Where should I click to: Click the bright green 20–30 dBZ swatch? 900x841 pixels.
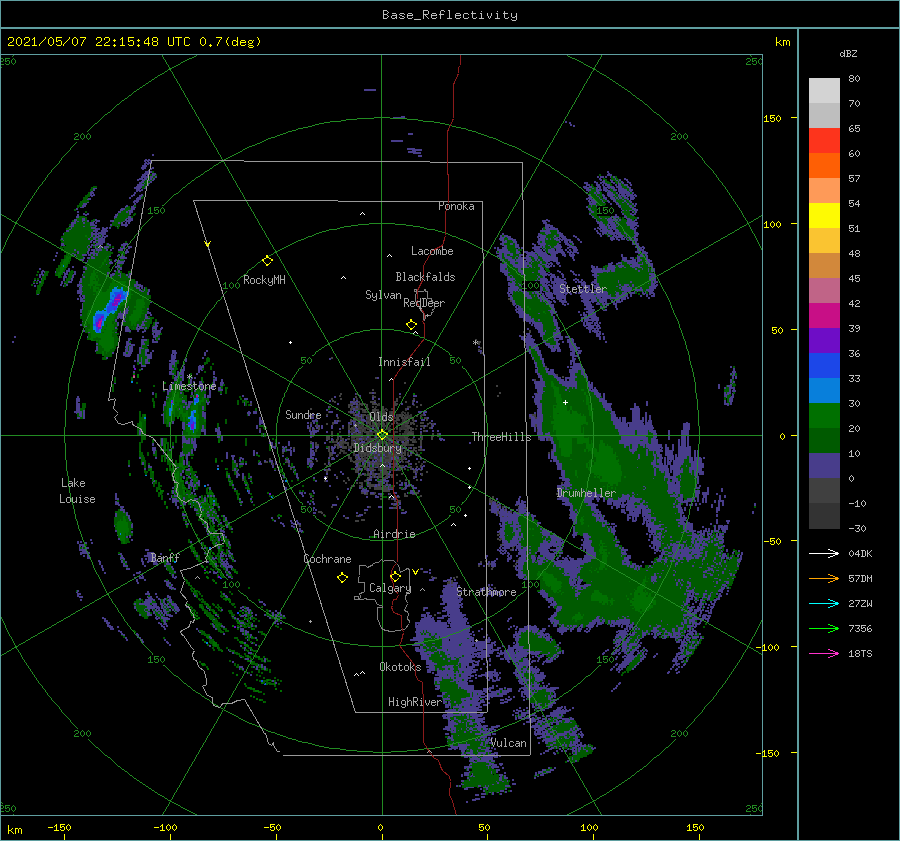click(x=824, y=416)
